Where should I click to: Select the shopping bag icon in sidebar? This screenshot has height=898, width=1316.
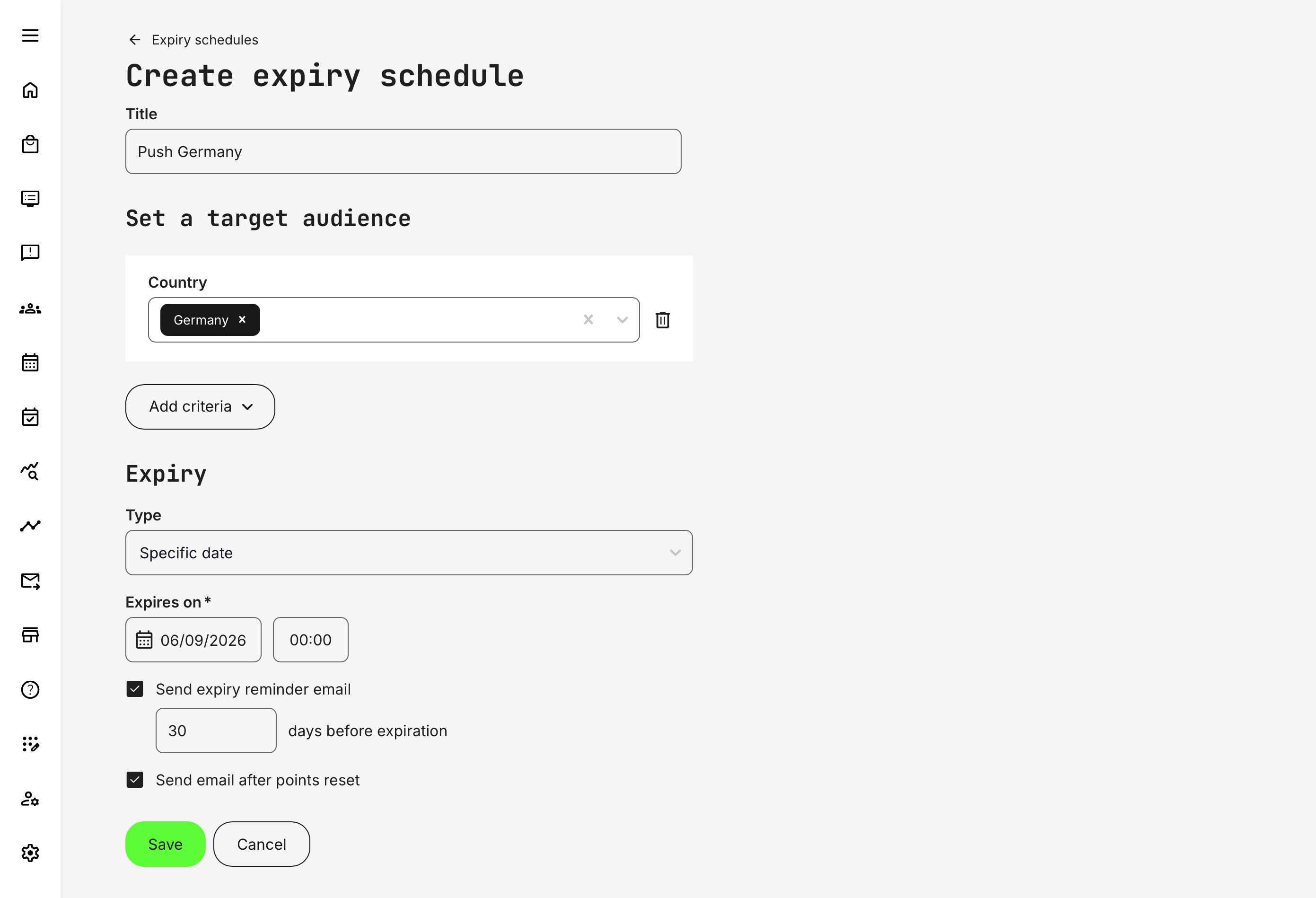coord(30,144)
